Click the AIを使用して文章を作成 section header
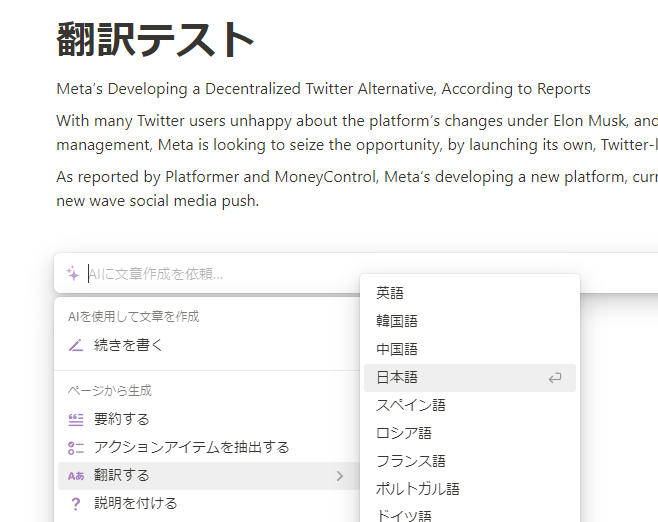This screenshot has height=522, width=658. pos(133,316)
